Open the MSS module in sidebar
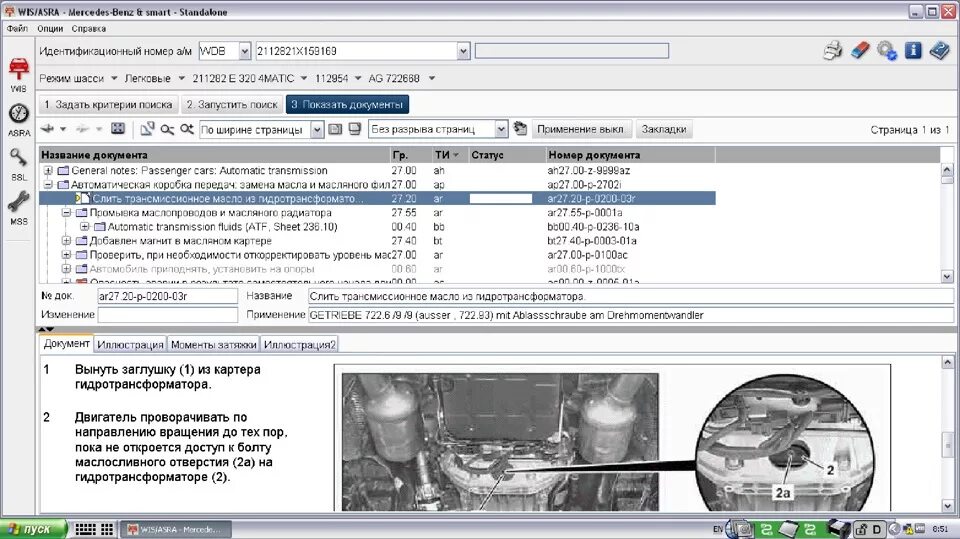 (18, 208)
